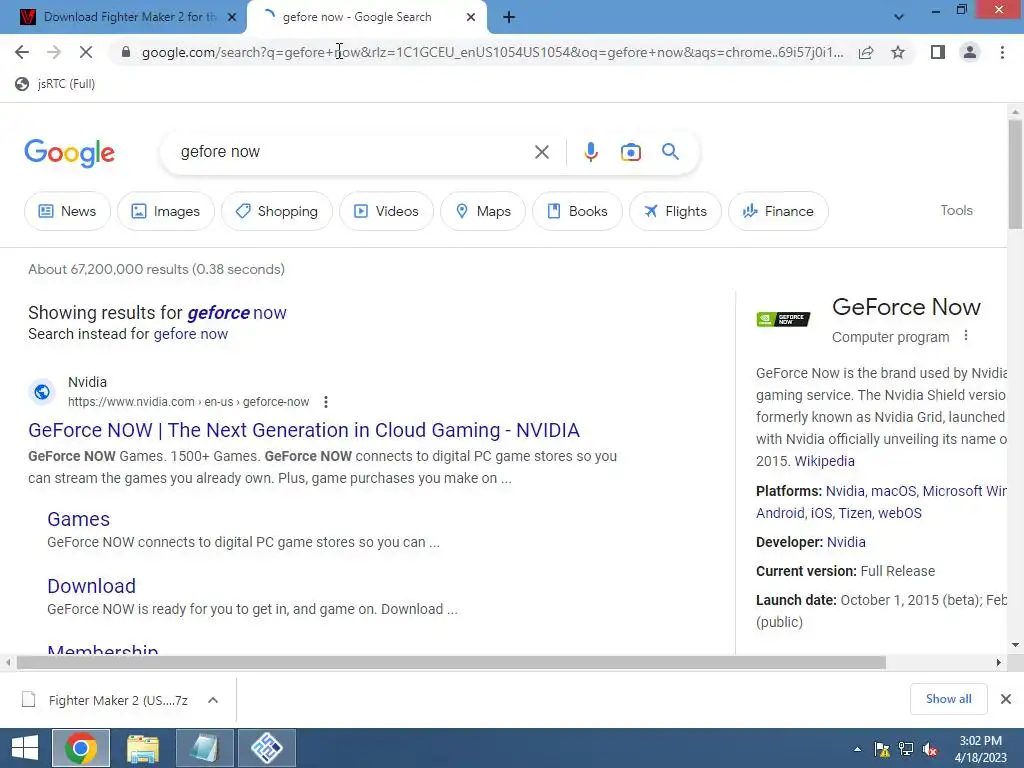Stop loading the page with the X button
This screenshot has height=768, width=1024.
[86, 52]
